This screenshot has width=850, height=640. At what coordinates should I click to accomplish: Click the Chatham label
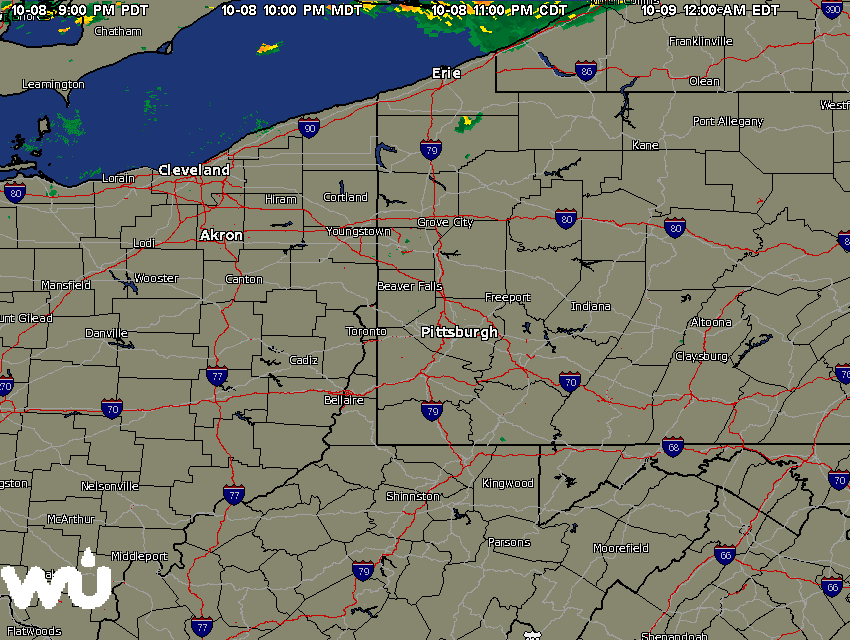coord(118,31)
